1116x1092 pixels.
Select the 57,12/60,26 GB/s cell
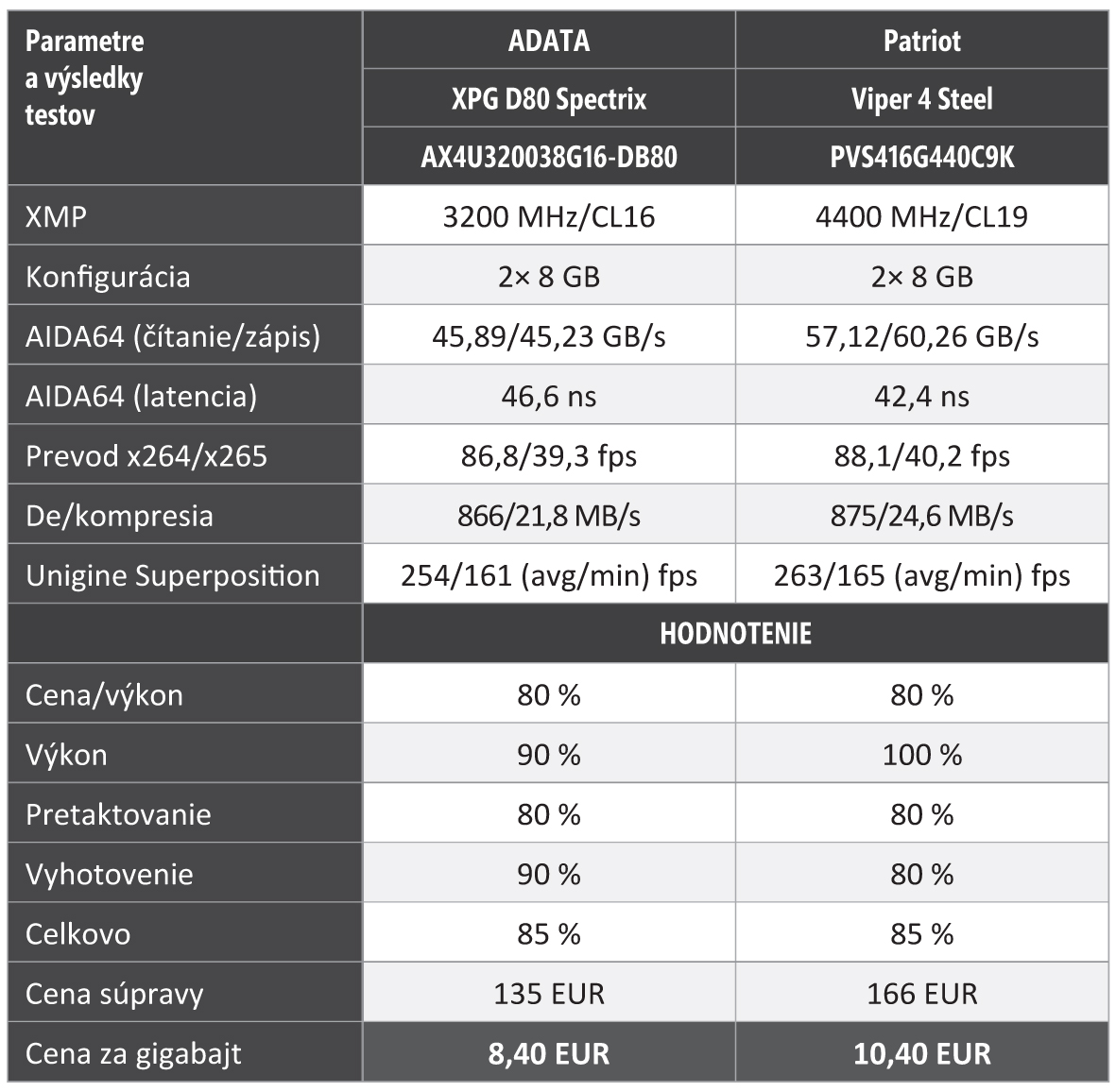pos(921,336)
